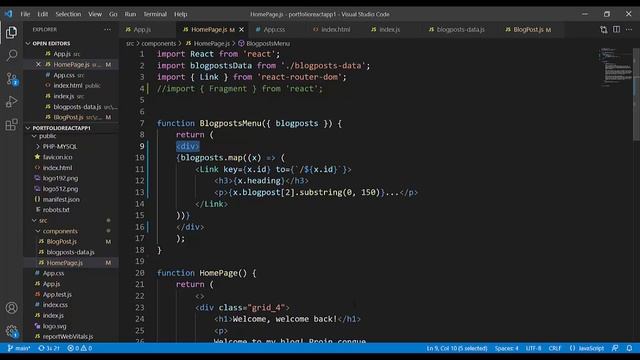Viewport: 640px width, 360px height.
Task: Change the CRLF end of line sequence
Action: click(x=555, y=348)
